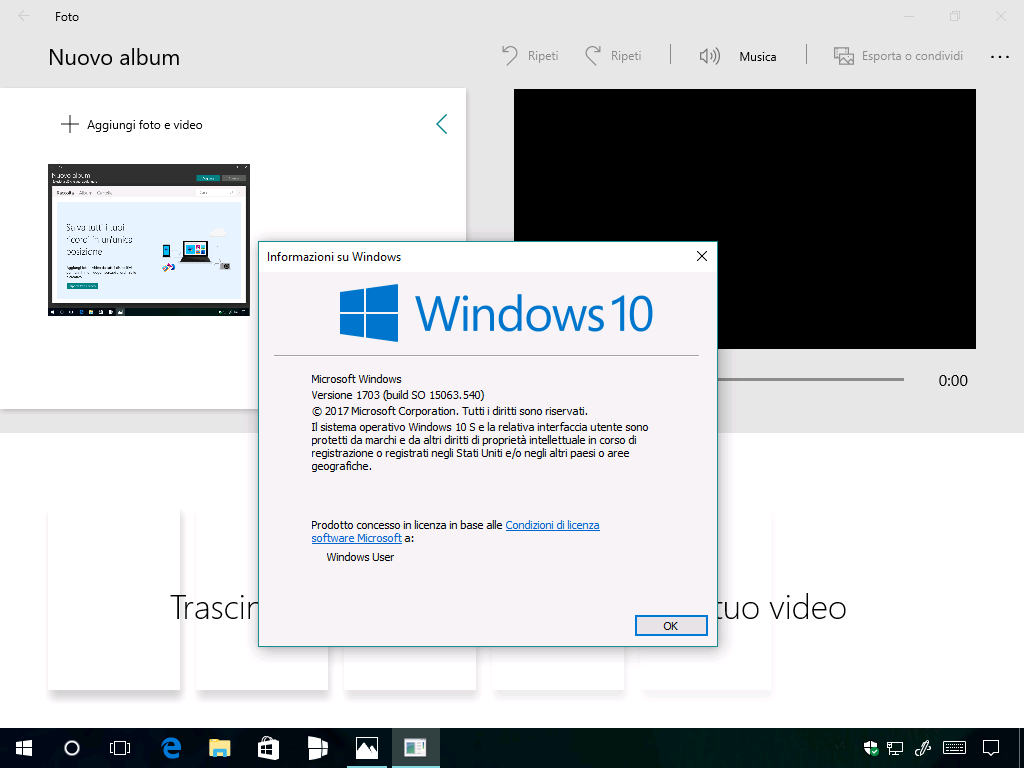Click Aggiungi foto e video
Screen dimensions: 1024x768
(x=131, y=124)
